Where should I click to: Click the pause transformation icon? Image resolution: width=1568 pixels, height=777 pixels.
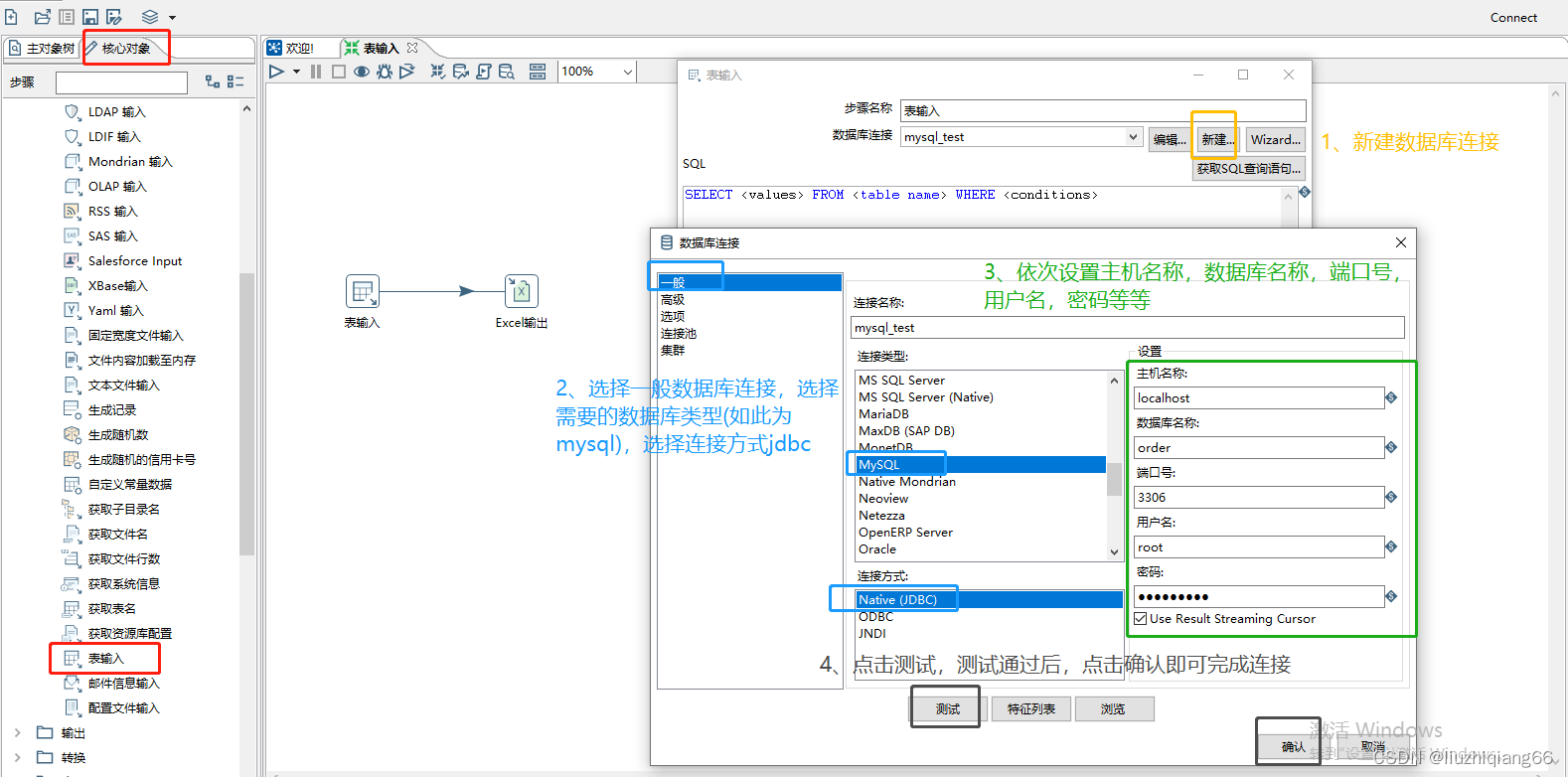tap(316, 72)
